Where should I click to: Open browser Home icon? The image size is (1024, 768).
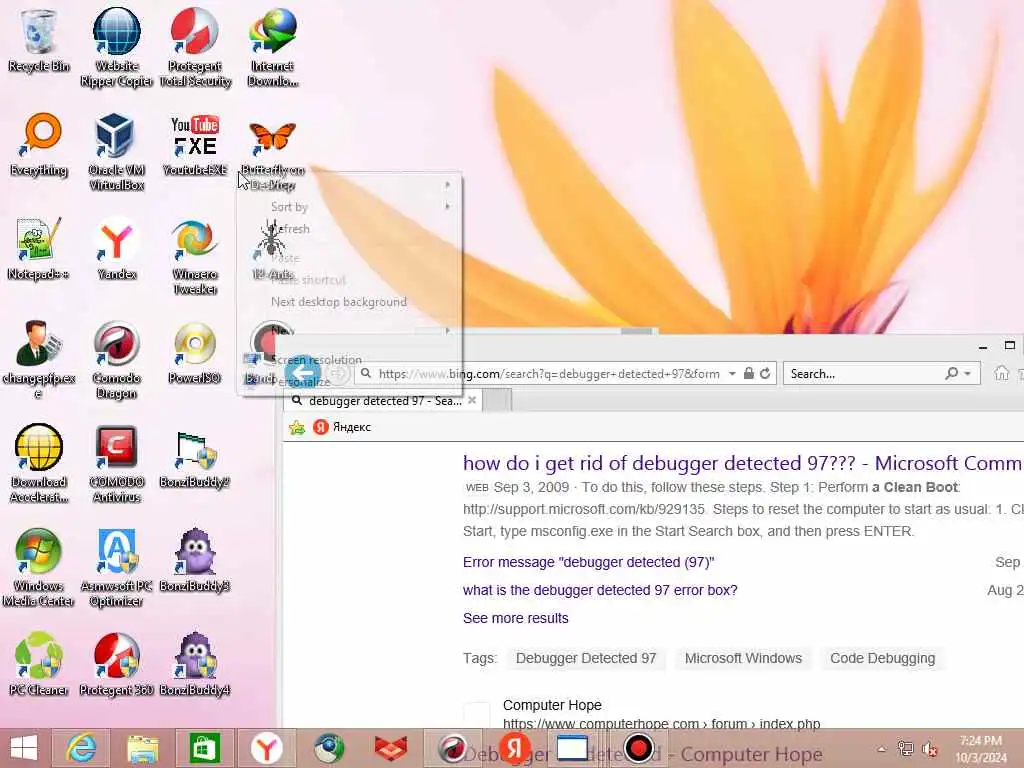tap(1002, 374)
